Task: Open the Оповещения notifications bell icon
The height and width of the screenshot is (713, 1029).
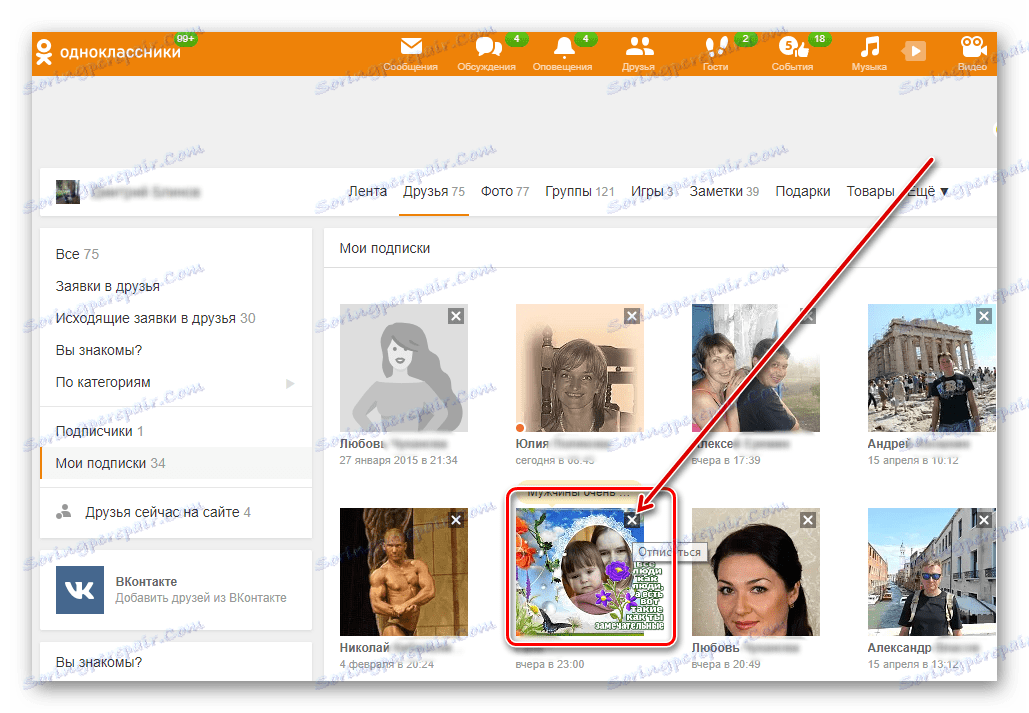Action: (x=565, y=47)
